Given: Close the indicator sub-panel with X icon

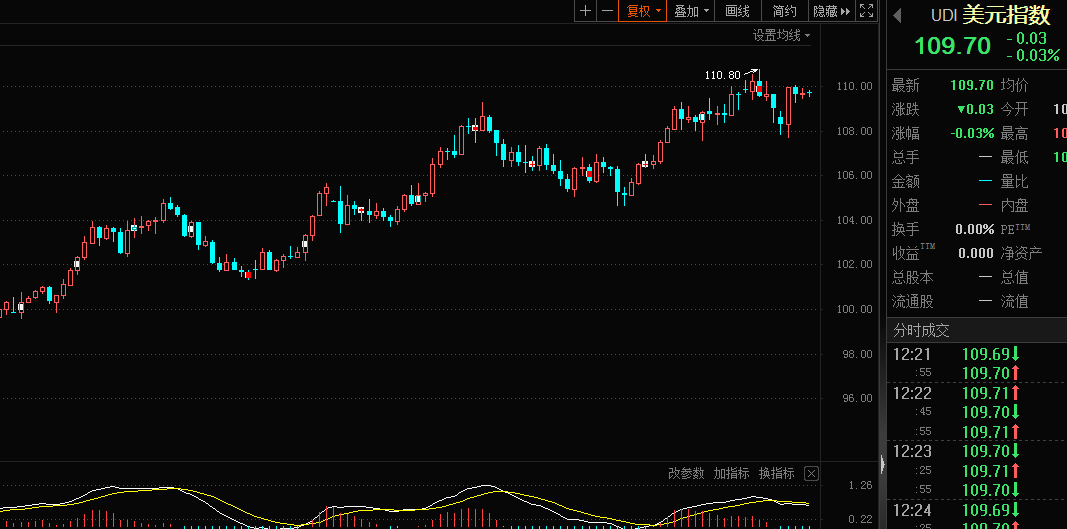Looking at the screenshot, I should tap(811, 473).
